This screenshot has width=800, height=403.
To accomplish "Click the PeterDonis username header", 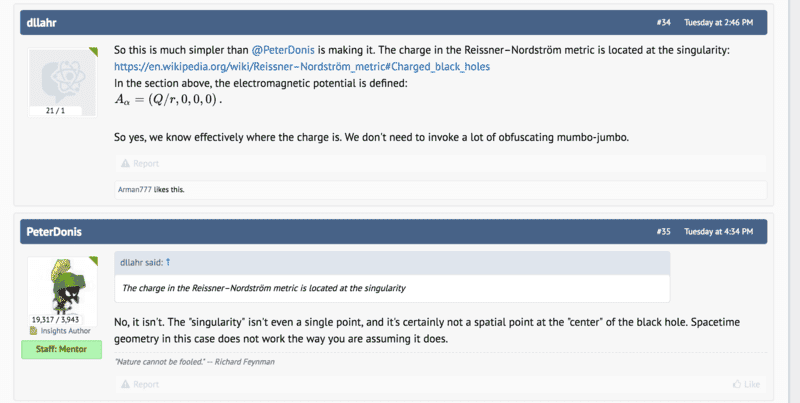I will click(x=54, y=232).
